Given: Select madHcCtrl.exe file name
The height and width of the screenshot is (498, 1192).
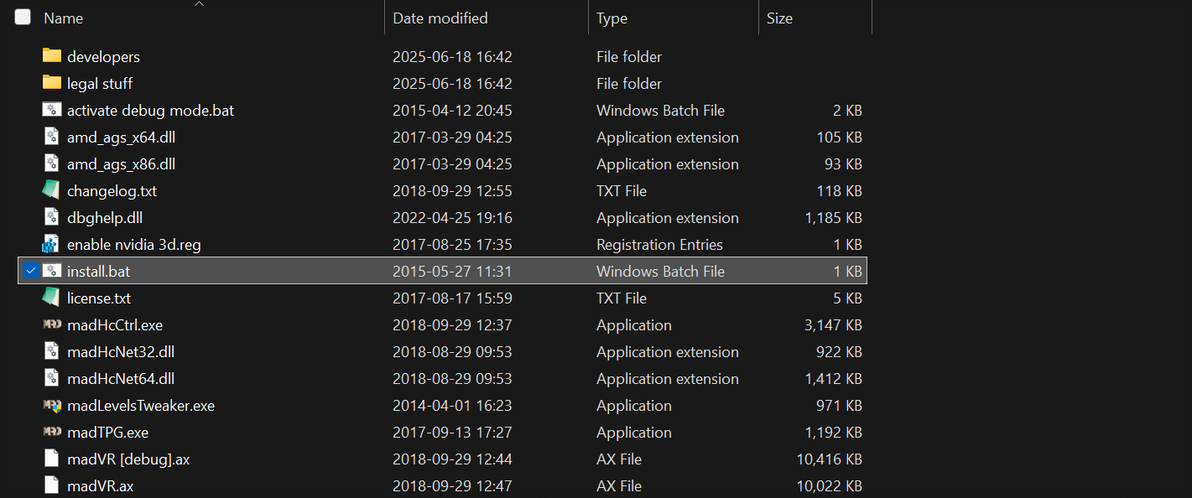Looking at the screenshot, I should pyautogui.click(x=115, y=325).
